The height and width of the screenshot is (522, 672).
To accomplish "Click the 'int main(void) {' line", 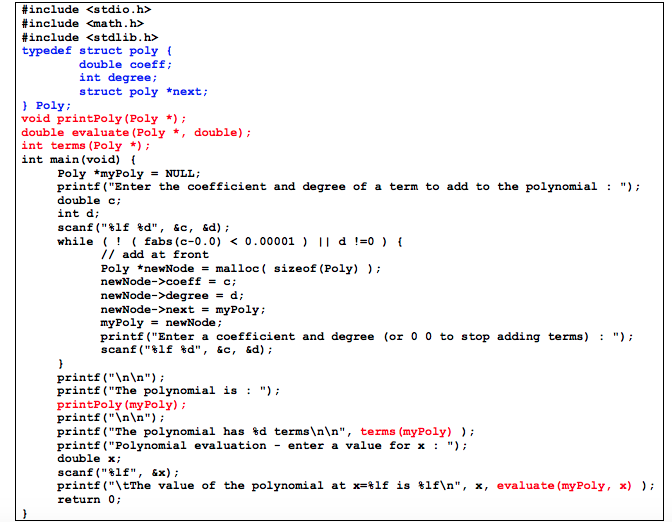I will point(79,160).
